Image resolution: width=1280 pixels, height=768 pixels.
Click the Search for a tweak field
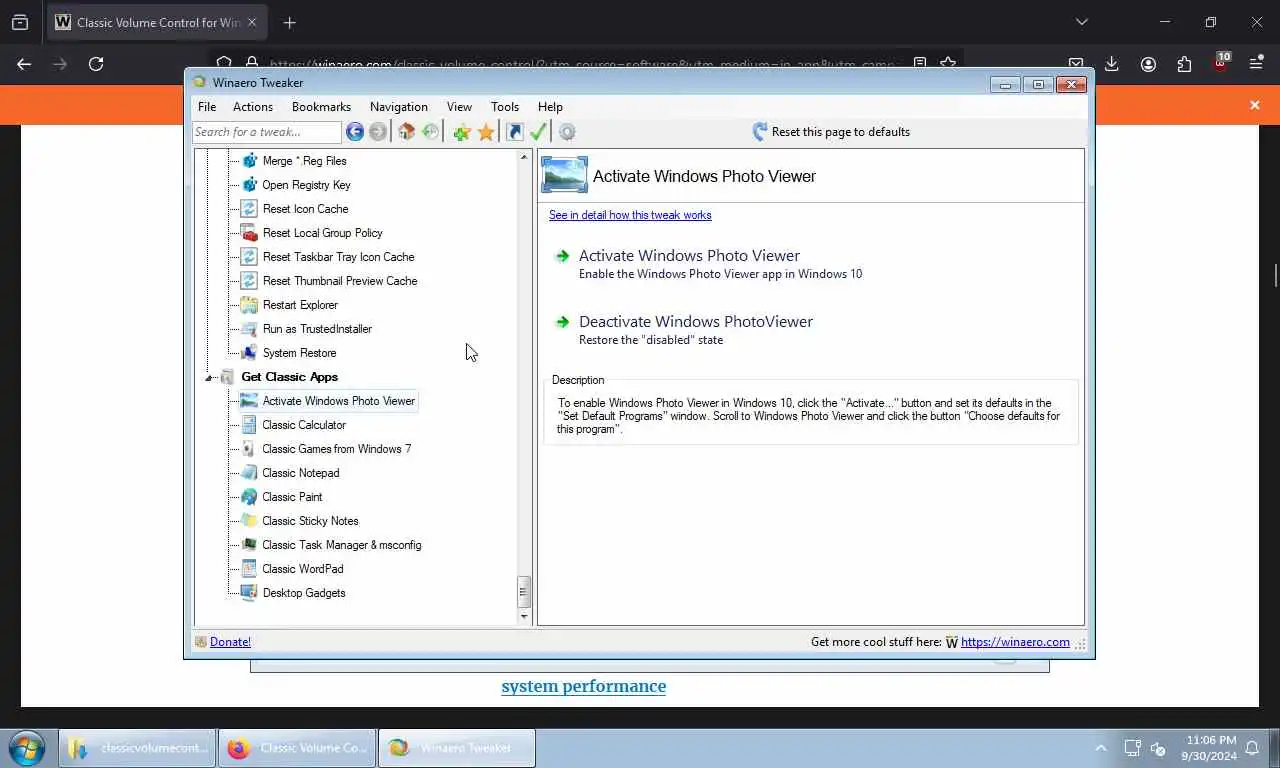(267, 132)
